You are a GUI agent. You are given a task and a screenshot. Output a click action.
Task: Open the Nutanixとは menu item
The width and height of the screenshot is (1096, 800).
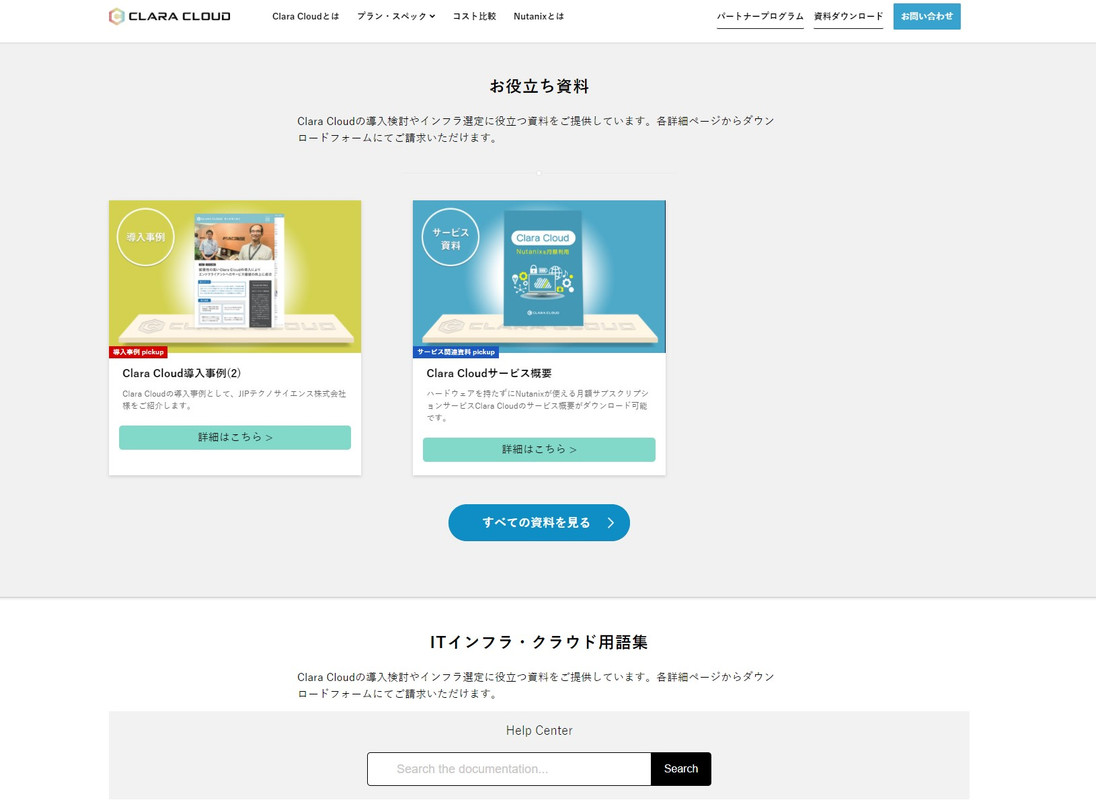[x=538, y=16]
